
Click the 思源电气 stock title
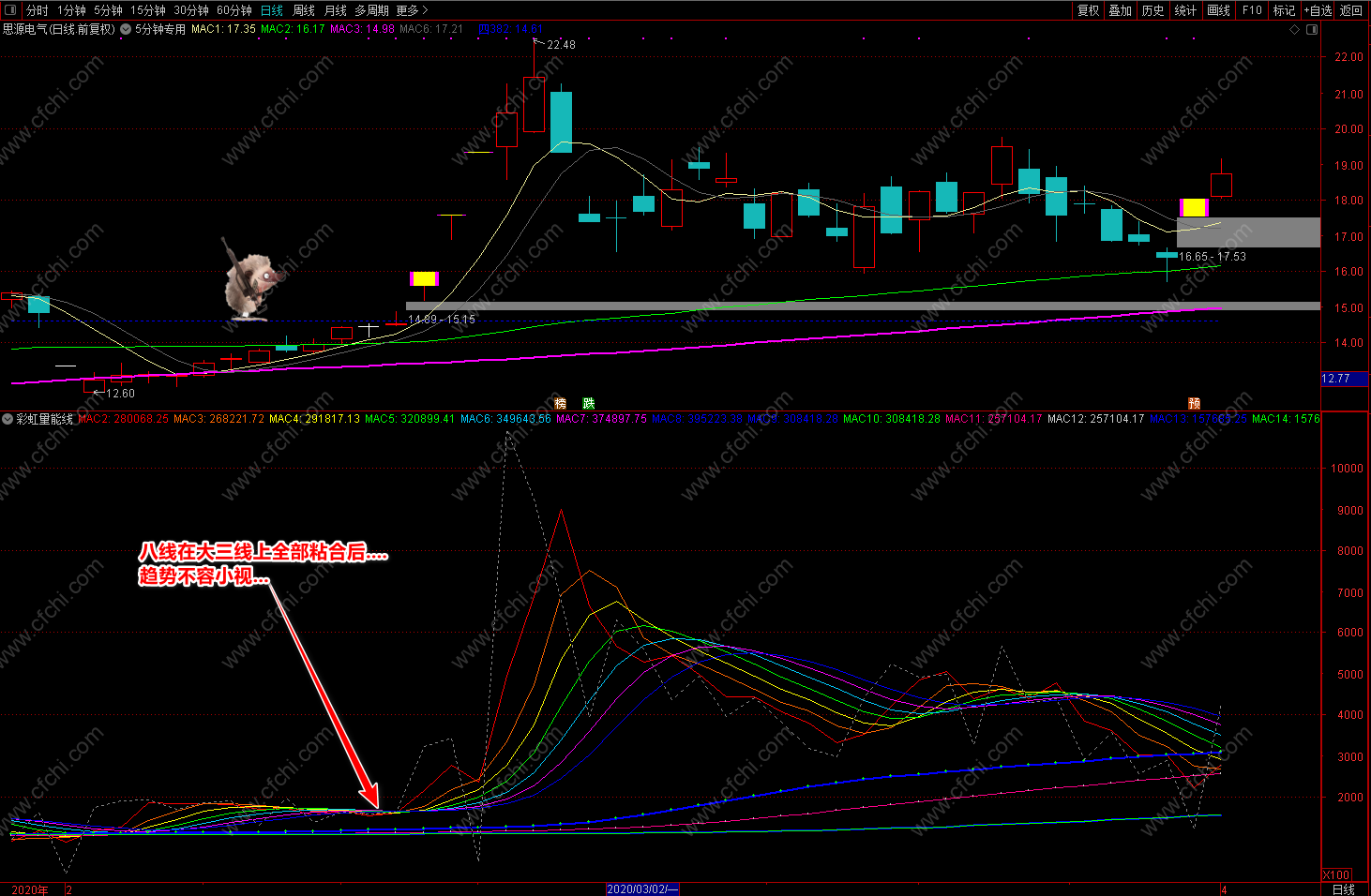click(x=58, y=29)
